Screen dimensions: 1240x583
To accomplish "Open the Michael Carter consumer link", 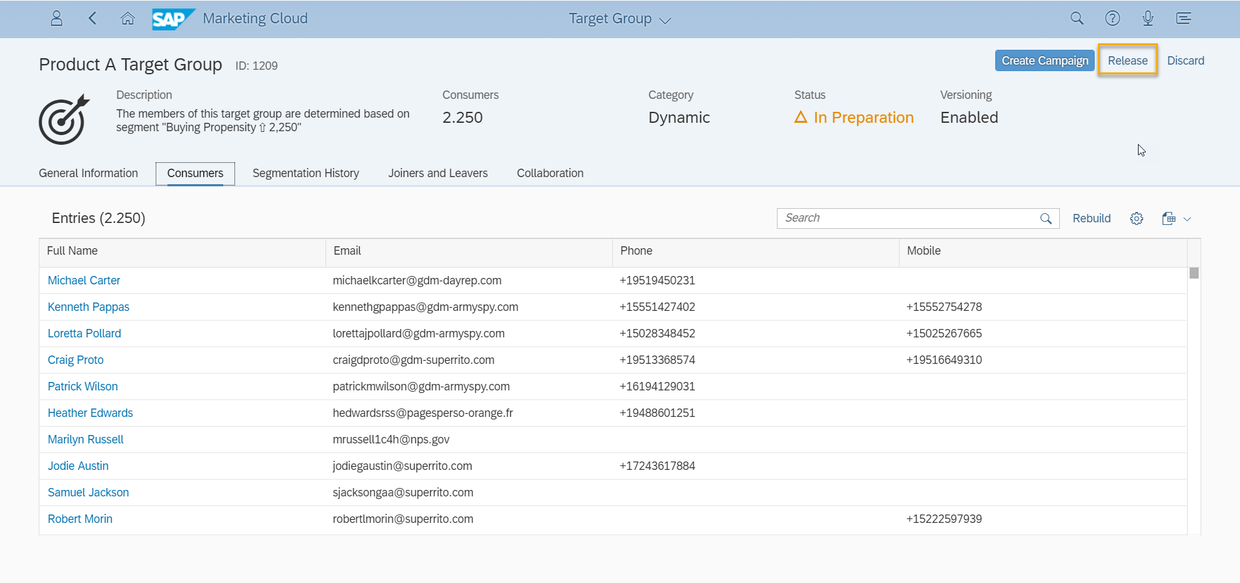I will click(x=84, y=281).
